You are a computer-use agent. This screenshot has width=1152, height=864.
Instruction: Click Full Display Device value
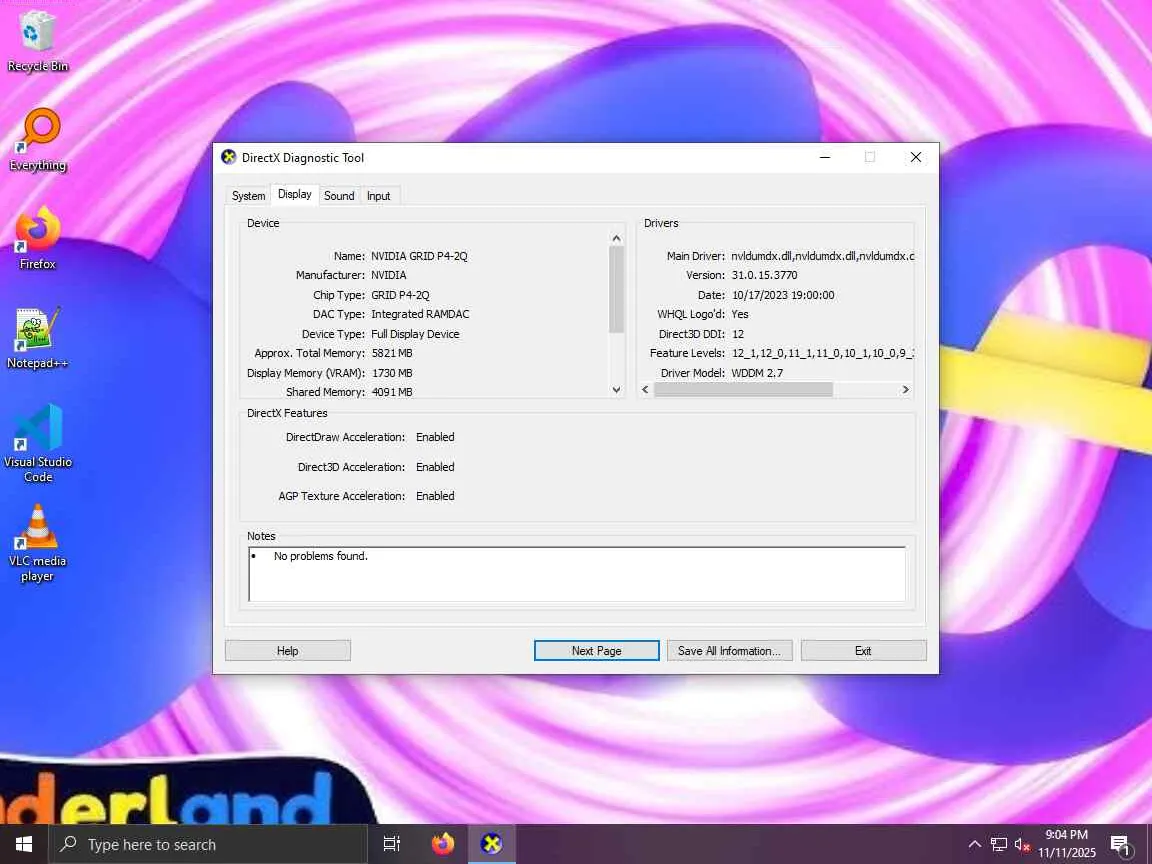[x=415, y=334]
